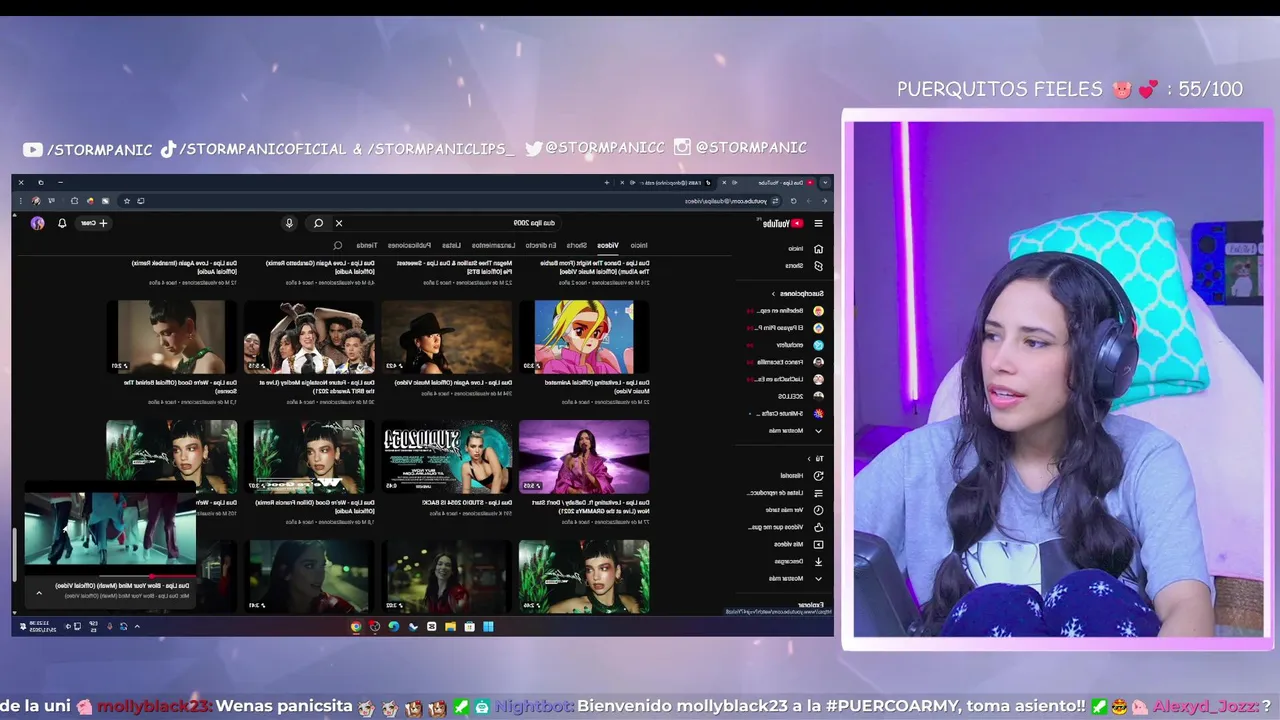The width and height of the screenshot is (1280, 720).
Task: Seek on the mini player progress bar
Action: pos(111,576)
